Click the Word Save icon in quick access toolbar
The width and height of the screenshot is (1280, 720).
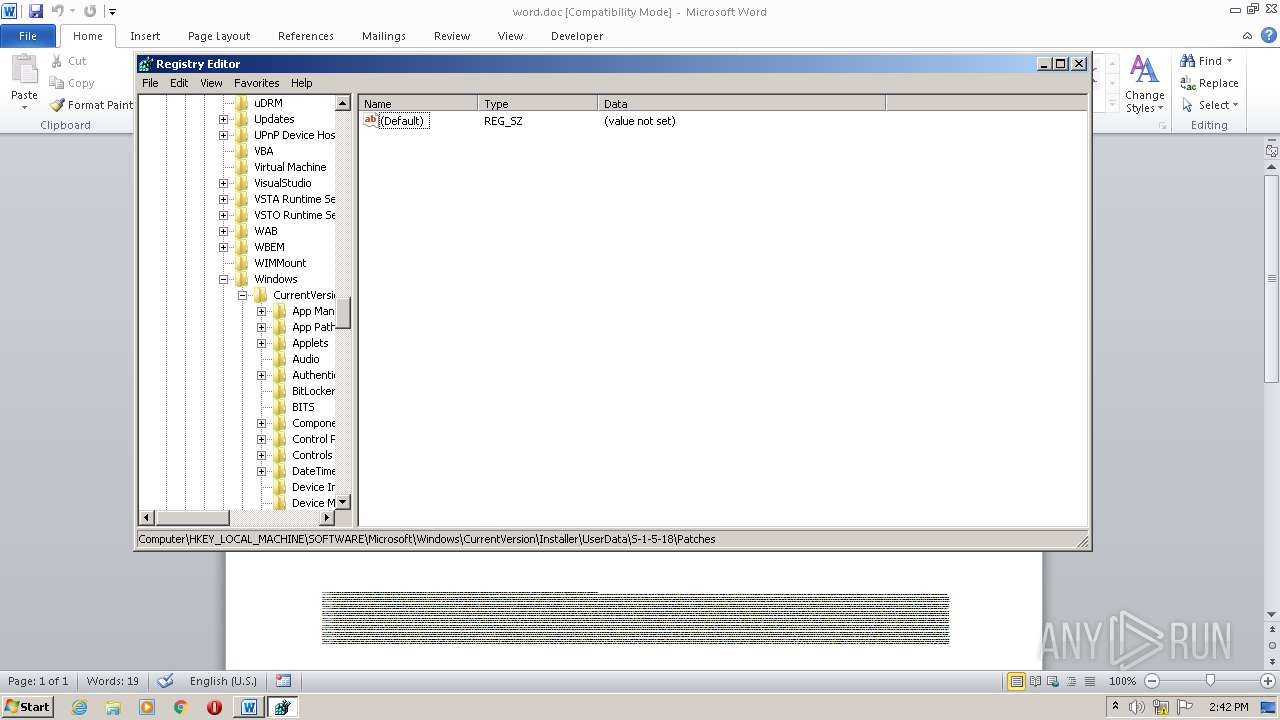tap(36, 11)
